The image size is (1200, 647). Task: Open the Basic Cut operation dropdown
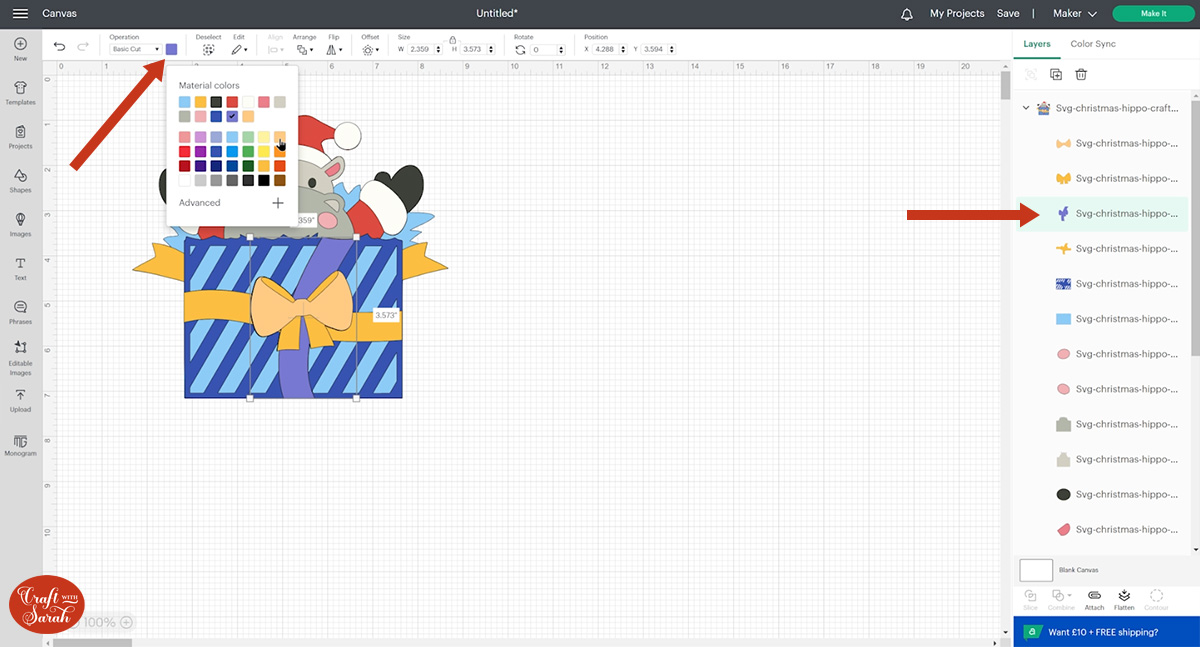[x=135, y=49]
